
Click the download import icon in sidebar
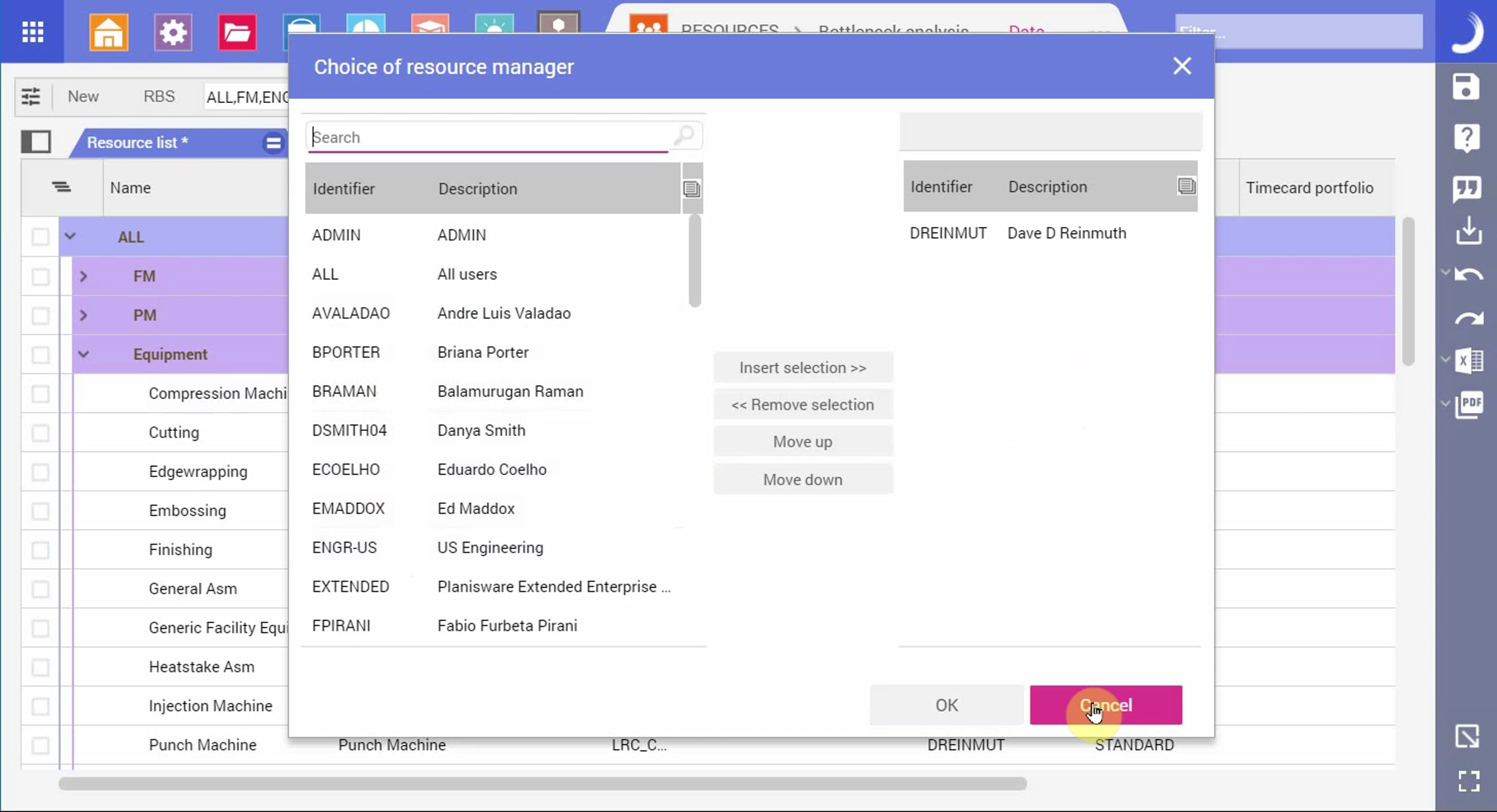pos(1468,230)
